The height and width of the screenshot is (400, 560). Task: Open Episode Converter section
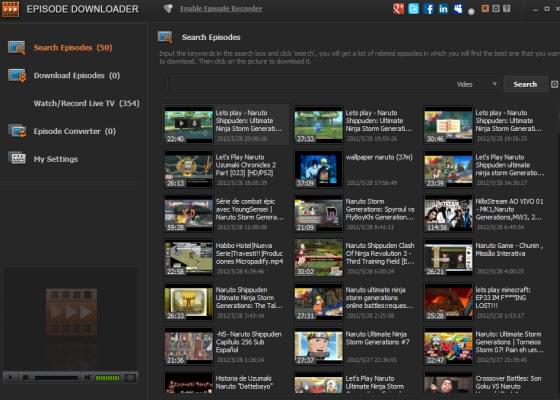(x=75, y=131)
